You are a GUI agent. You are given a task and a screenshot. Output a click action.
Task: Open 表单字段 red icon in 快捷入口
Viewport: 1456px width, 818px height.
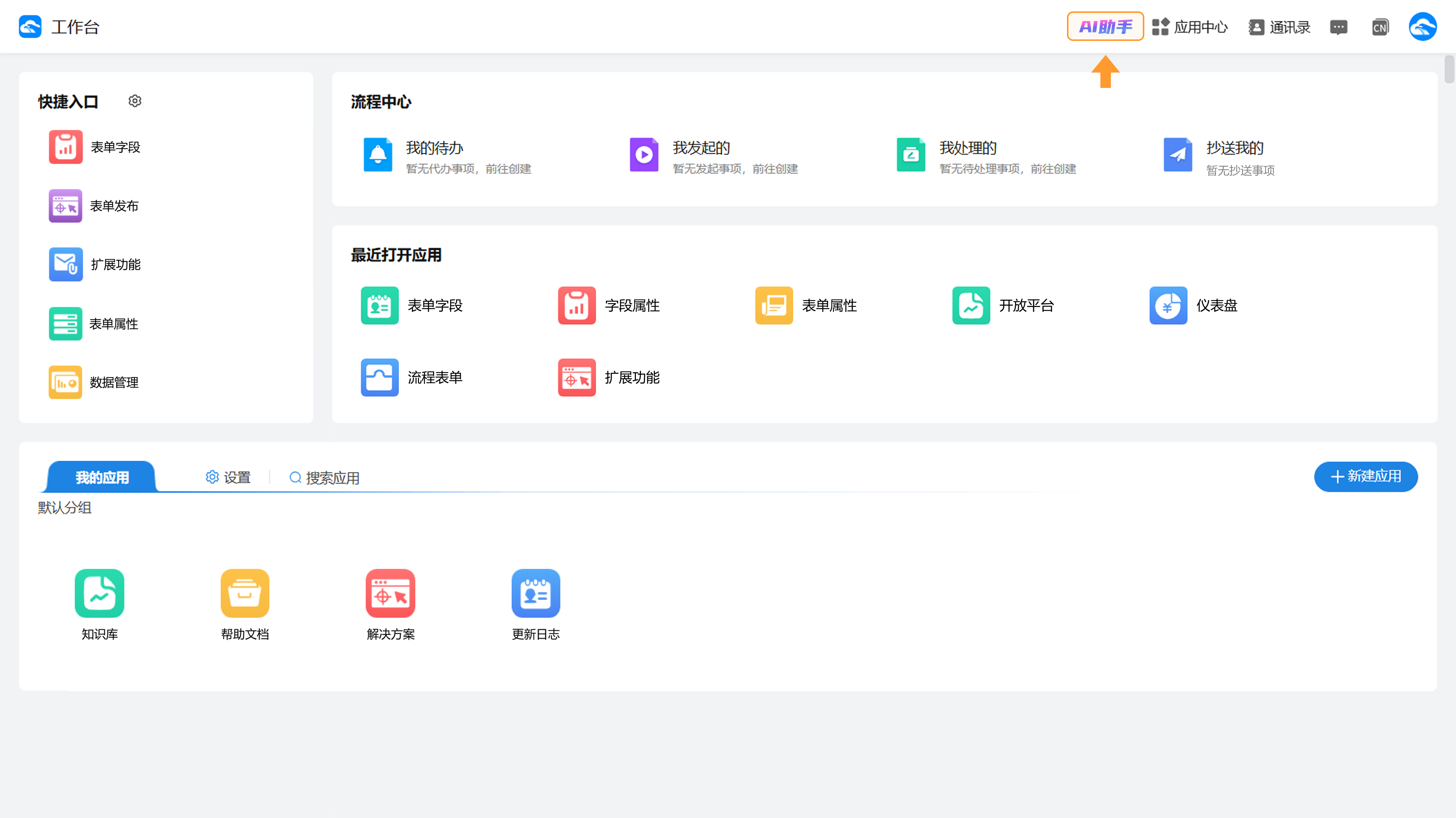tap(66, 147)
